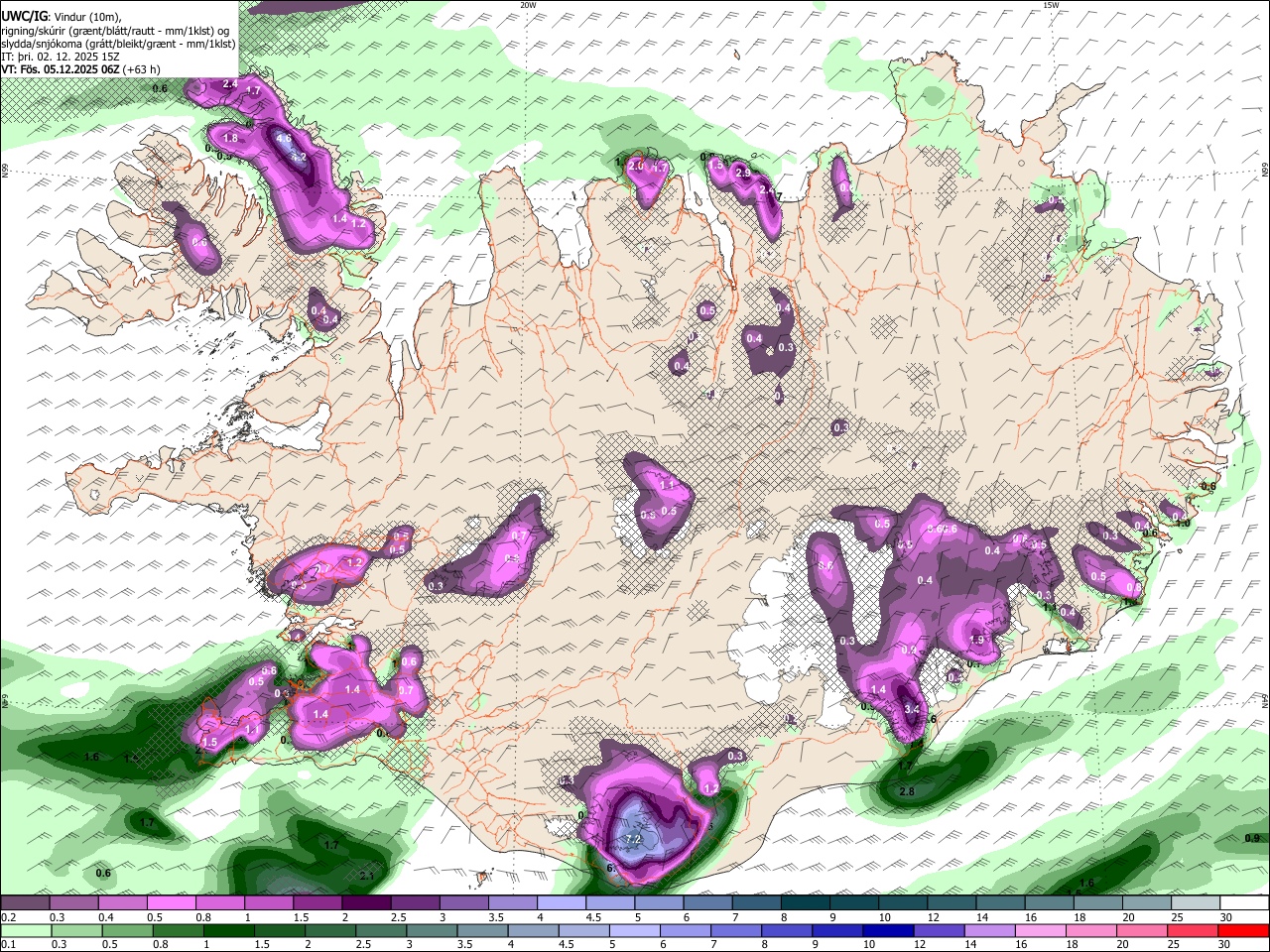
Task: Click the 'slydda/snjókoma (grátt/bleikt/grænt' description line
Action: (118, 44)
